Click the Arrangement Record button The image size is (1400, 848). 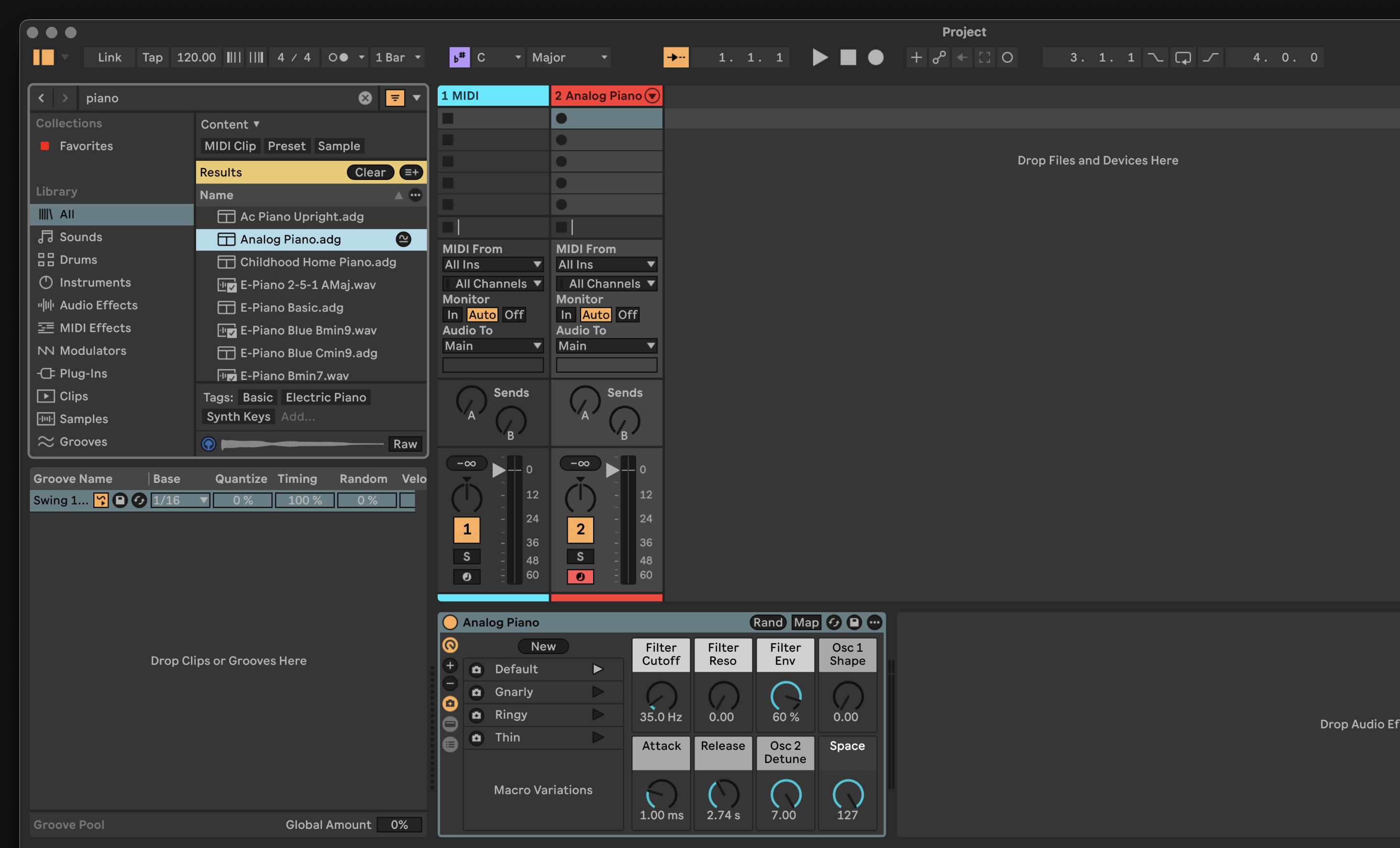[x=876, y=57]
